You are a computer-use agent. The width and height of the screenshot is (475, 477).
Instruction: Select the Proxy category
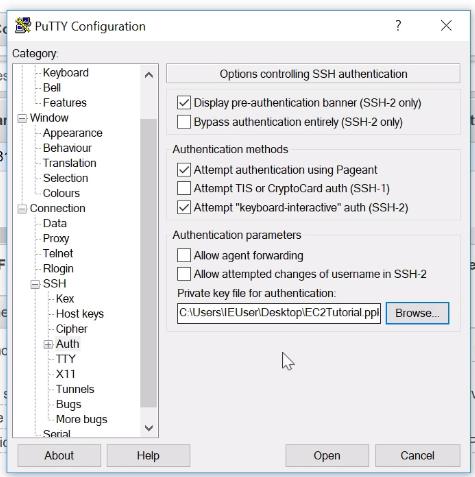coord(56,238)
